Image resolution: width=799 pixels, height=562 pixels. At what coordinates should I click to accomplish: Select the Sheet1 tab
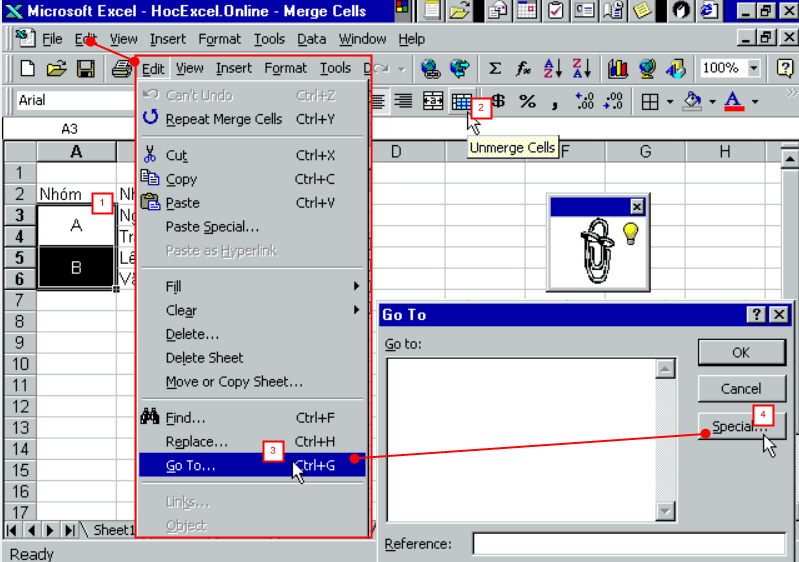113,530
